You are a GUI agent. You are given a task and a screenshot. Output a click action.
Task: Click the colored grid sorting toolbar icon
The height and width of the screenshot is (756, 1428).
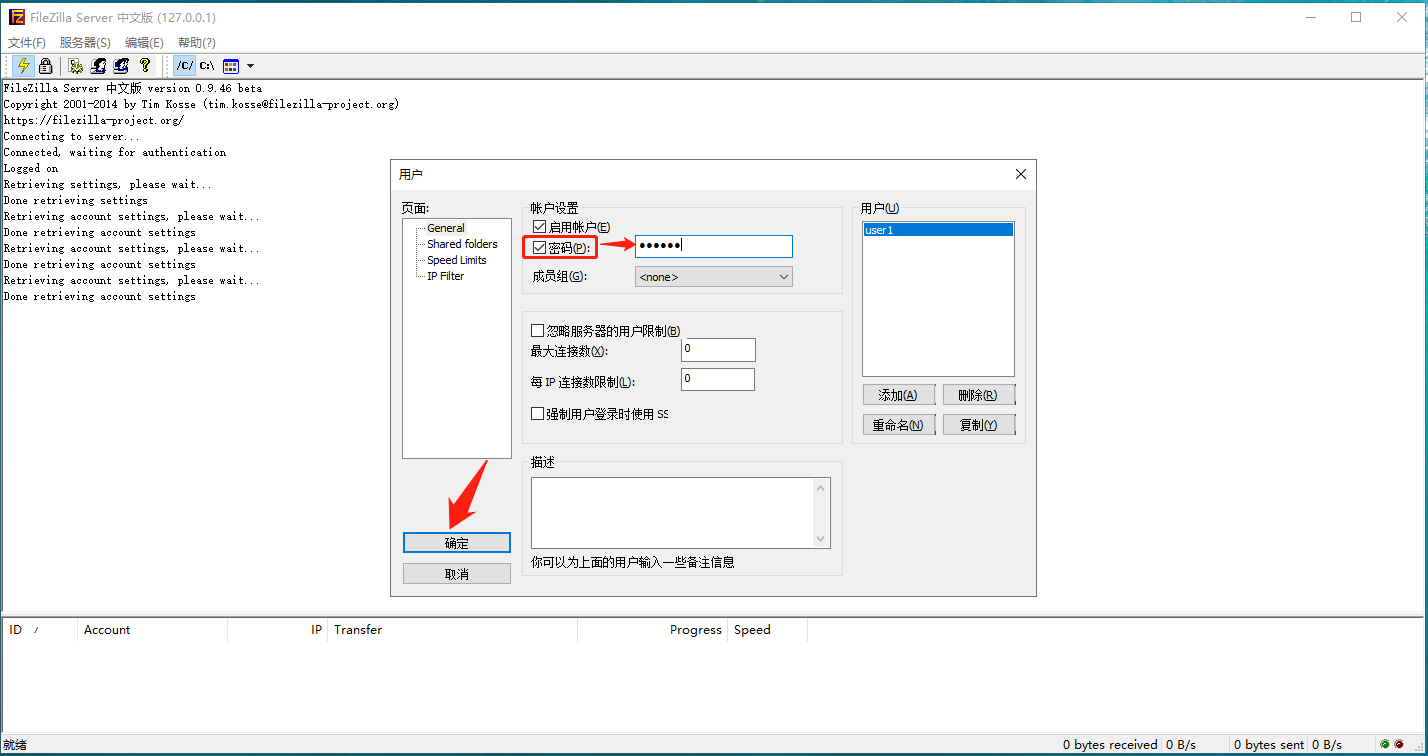231,66
